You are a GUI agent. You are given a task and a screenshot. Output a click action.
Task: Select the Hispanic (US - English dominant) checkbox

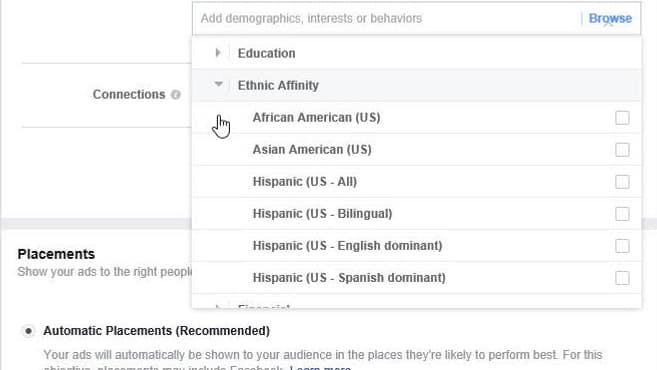pyautogui.click(x=622, y=246)
